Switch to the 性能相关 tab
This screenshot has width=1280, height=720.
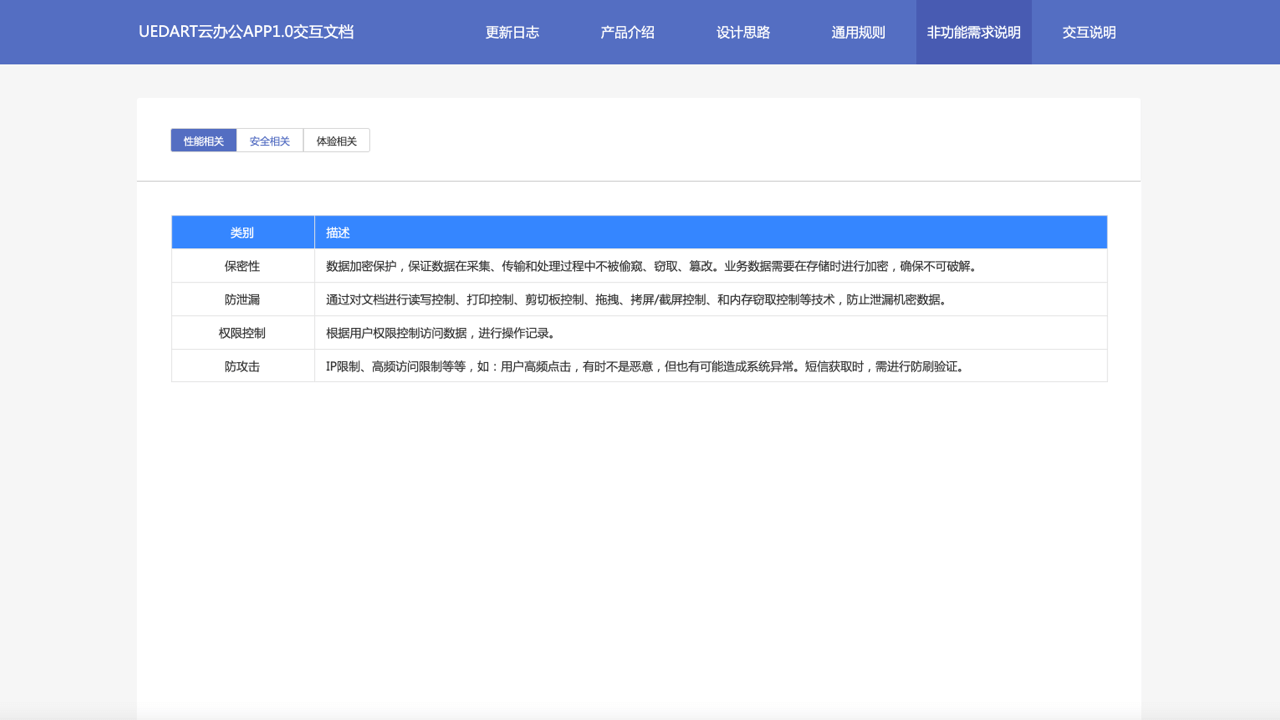click(x=204, y=141)
